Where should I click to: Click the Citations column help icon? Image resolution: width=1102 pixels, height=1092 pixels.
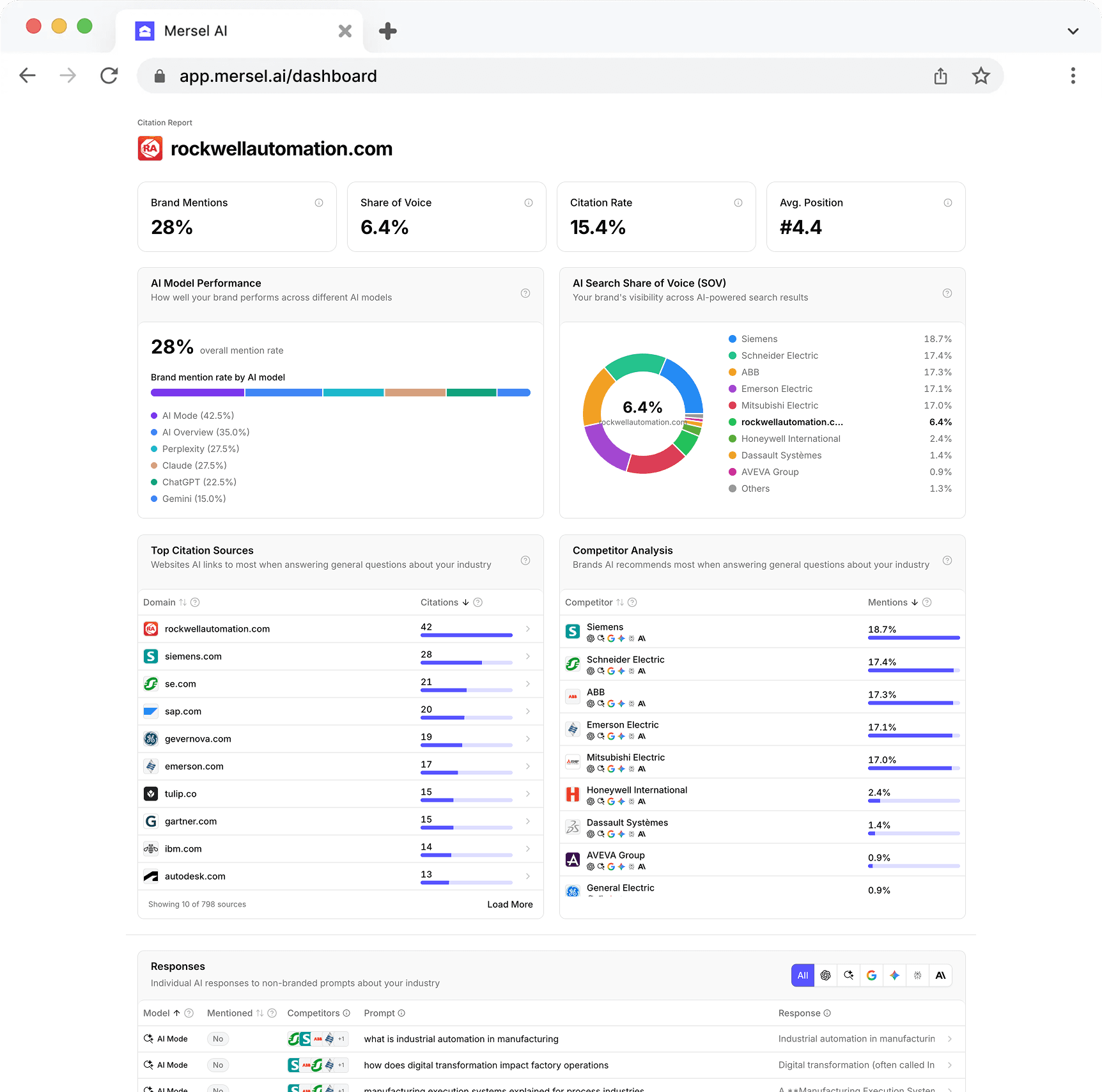pos(477,602)
